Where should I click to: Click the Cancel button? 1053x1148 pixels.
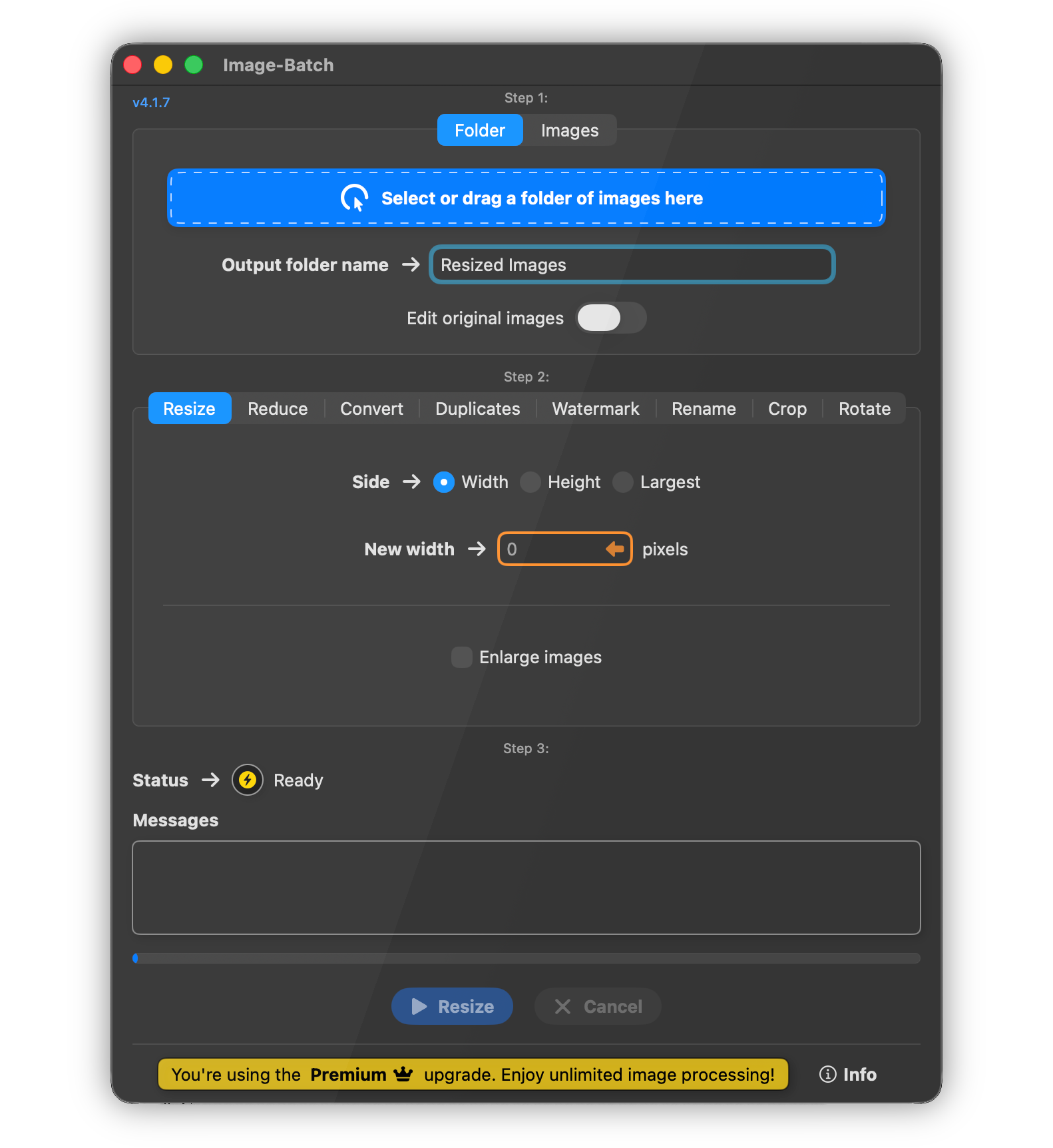click(x=598, y=1006)
